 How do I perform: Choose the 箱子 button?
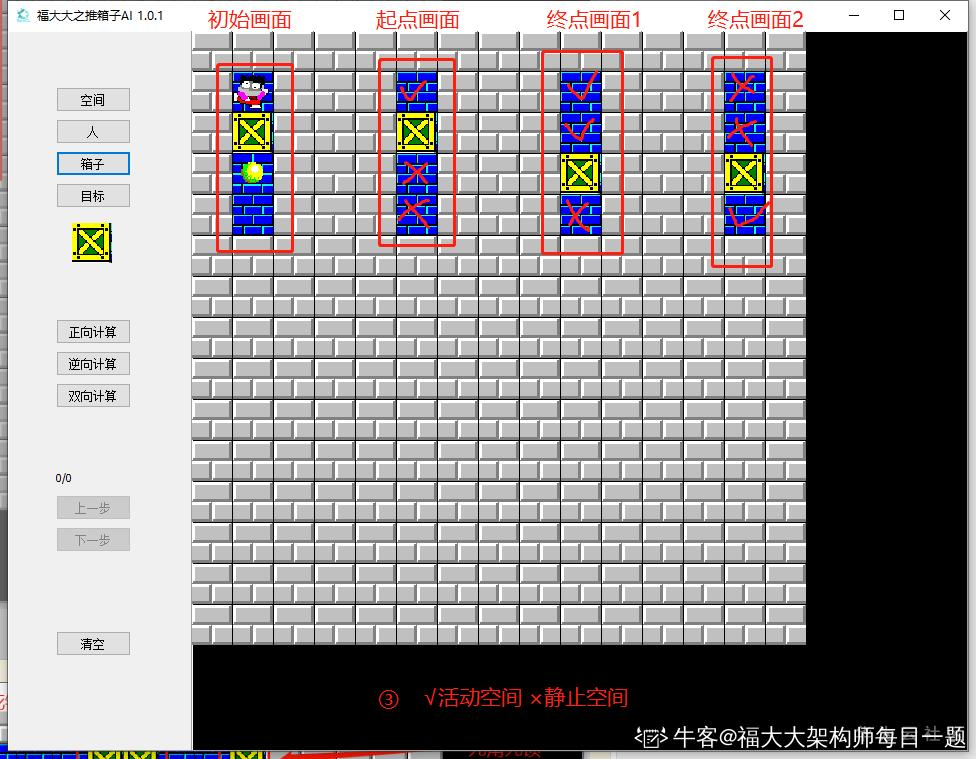coord(93,164)
